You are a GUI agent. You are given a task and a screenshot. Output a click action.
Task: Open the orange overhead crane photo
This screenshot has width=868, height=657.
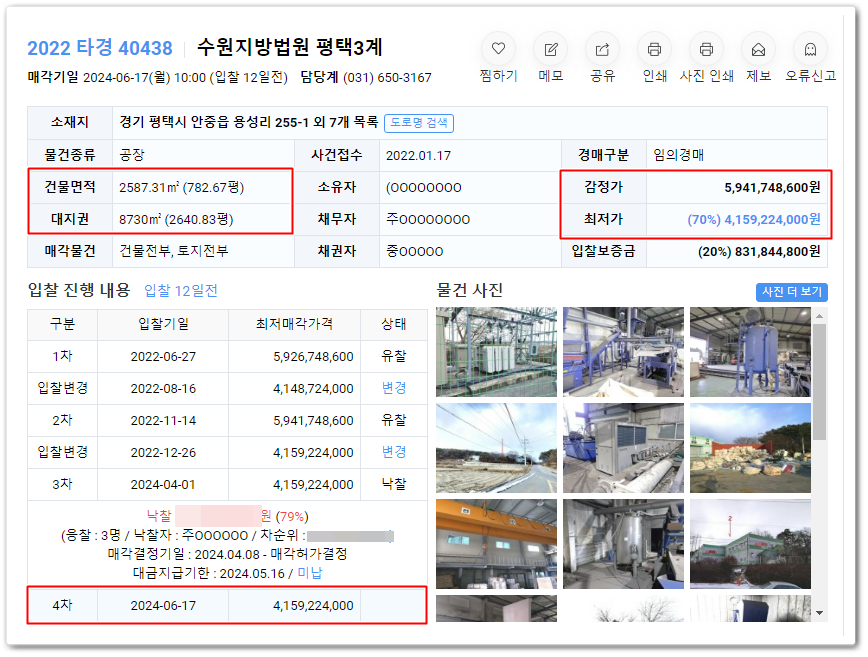click(496, 544)
